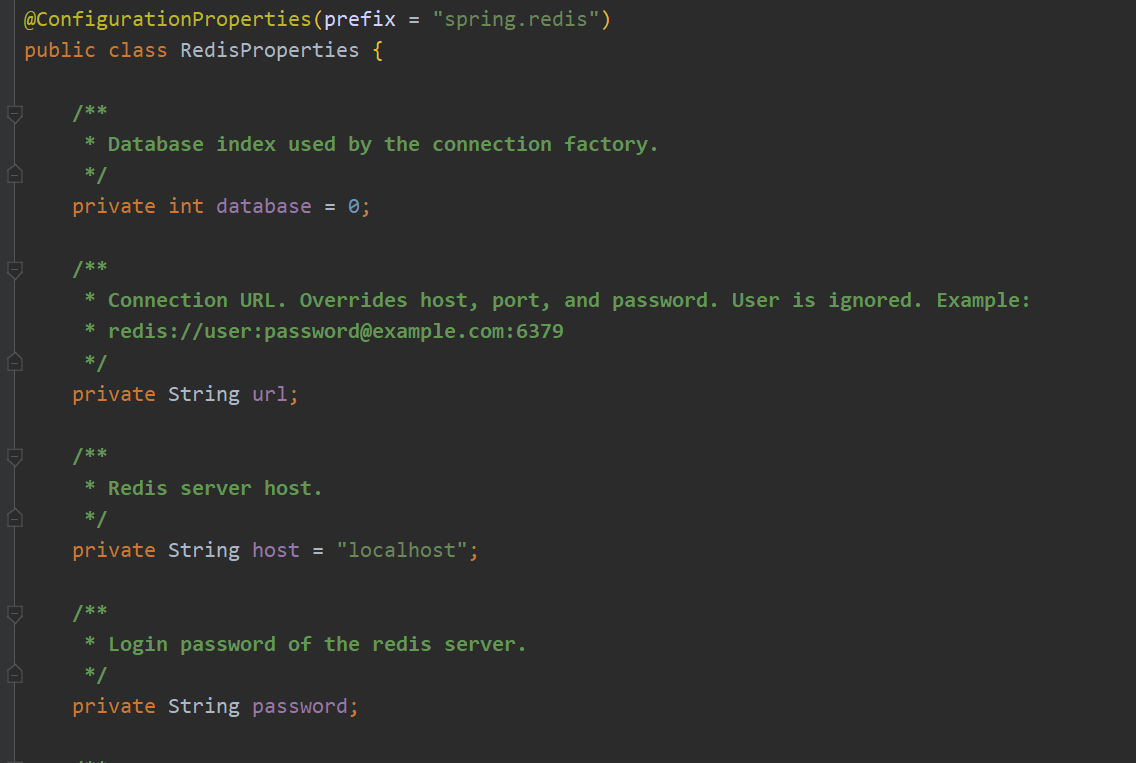
Task: Collapse the Database index Javadoc comment
Action: coord(14,113)
